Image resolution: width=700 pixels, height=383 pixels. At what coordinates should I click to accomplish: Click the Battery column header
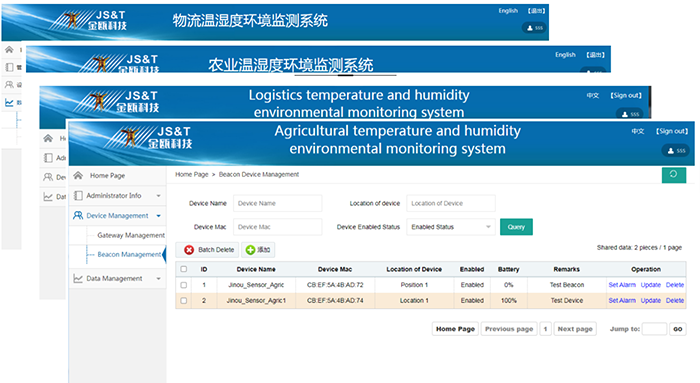(508, 269)
